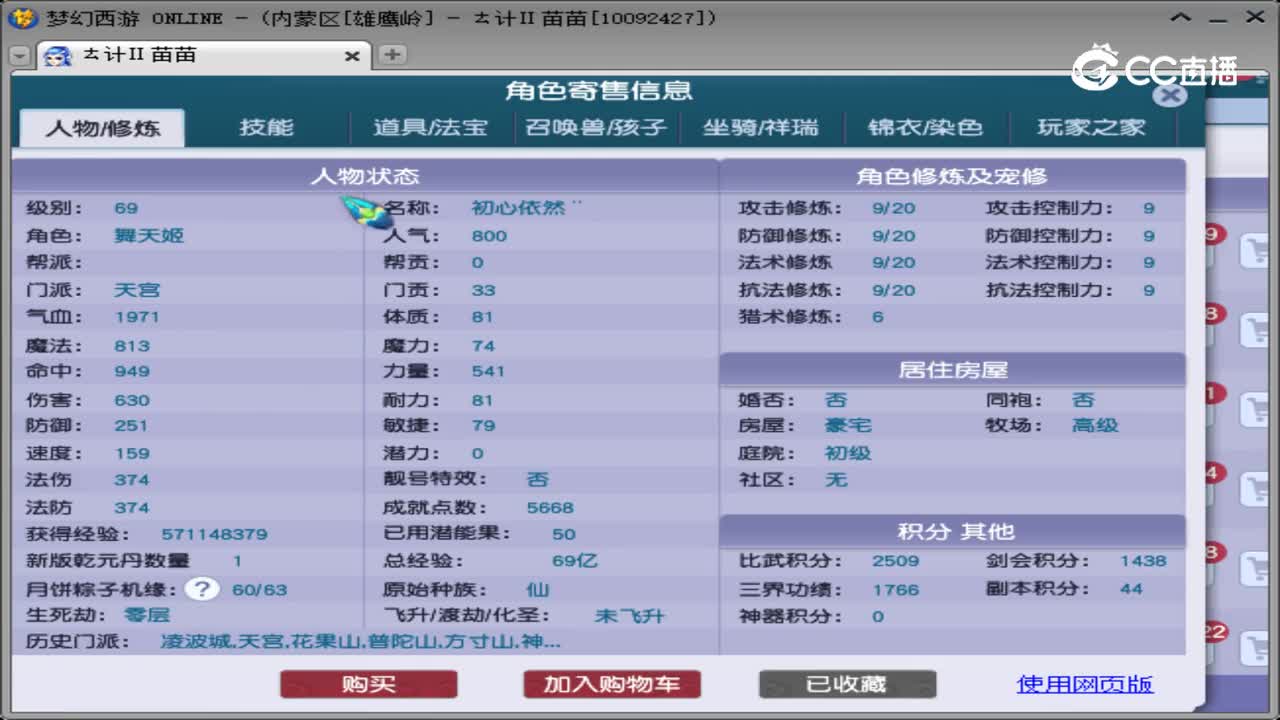Open a new tab with the plus button

(x=392, y=55)
